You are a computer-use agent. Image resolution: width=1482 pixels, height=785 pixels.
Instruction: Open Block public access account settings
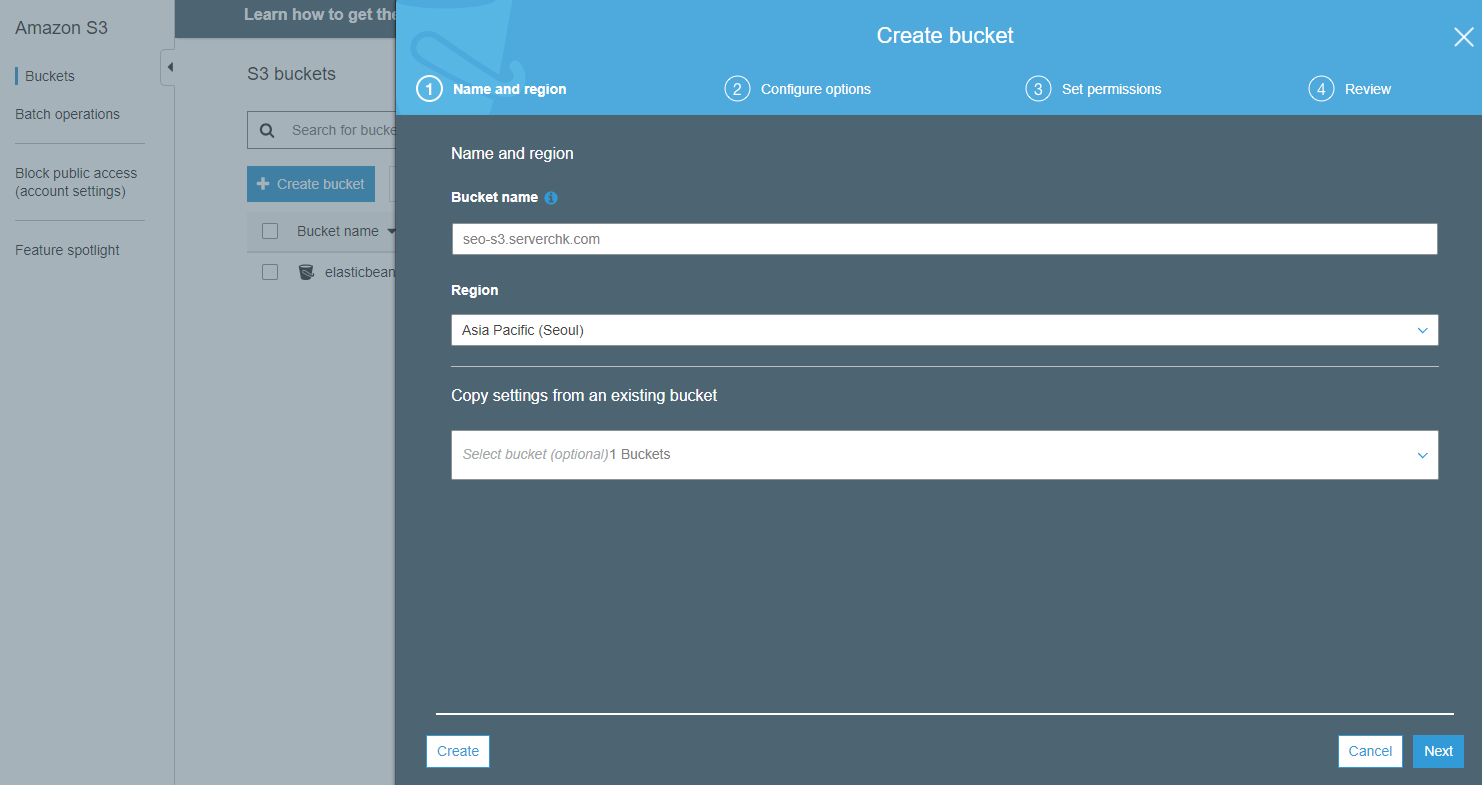click(x=76, y=182)
